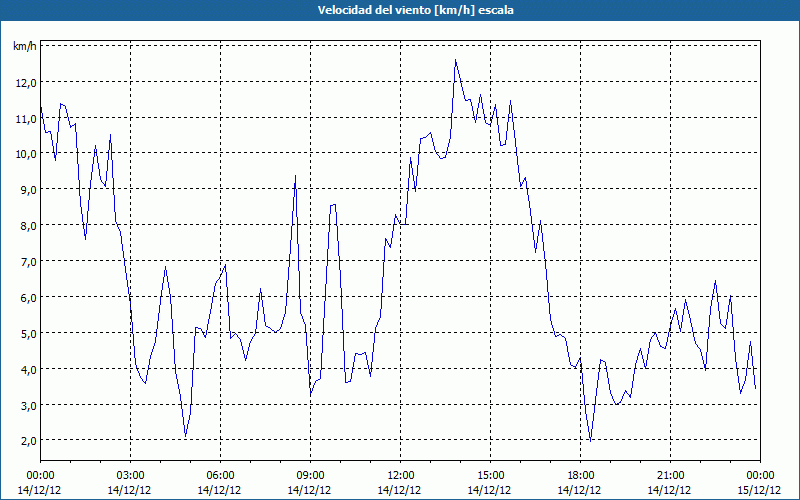Click the chart title 'Velocidad del viento [km/h] escala'

point(415,10)
